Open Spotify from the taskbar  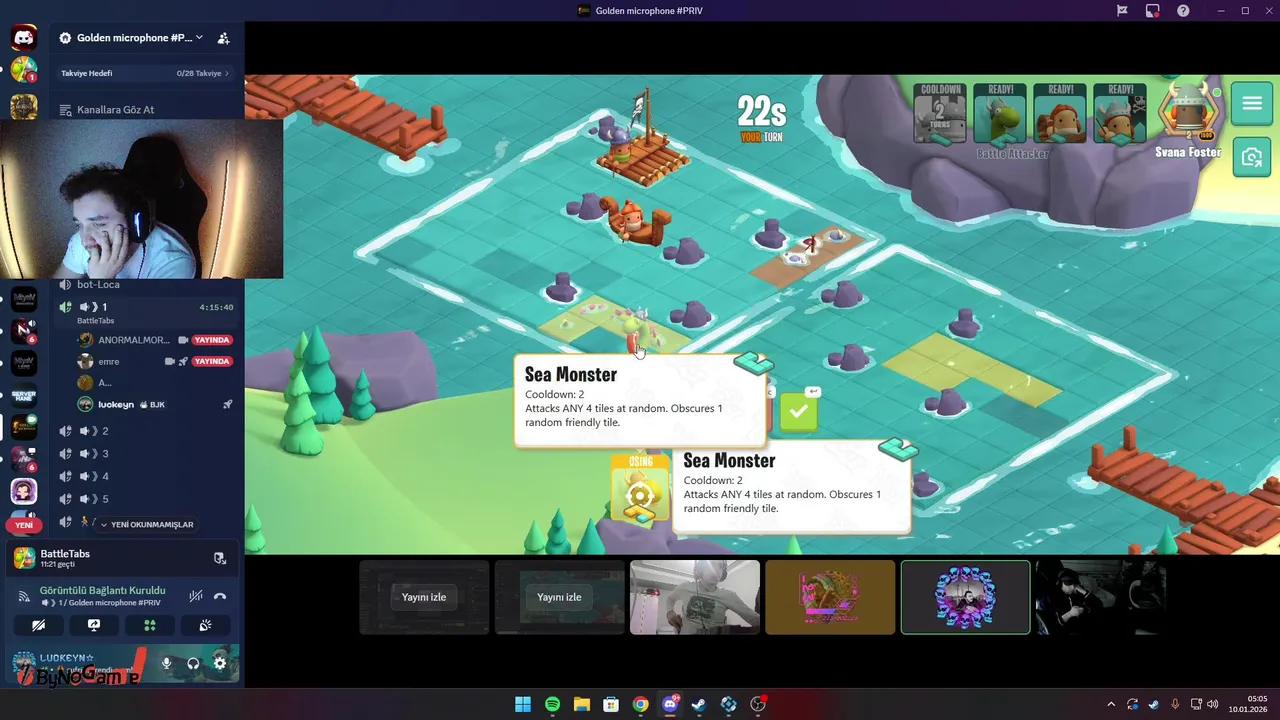[552, 704]
